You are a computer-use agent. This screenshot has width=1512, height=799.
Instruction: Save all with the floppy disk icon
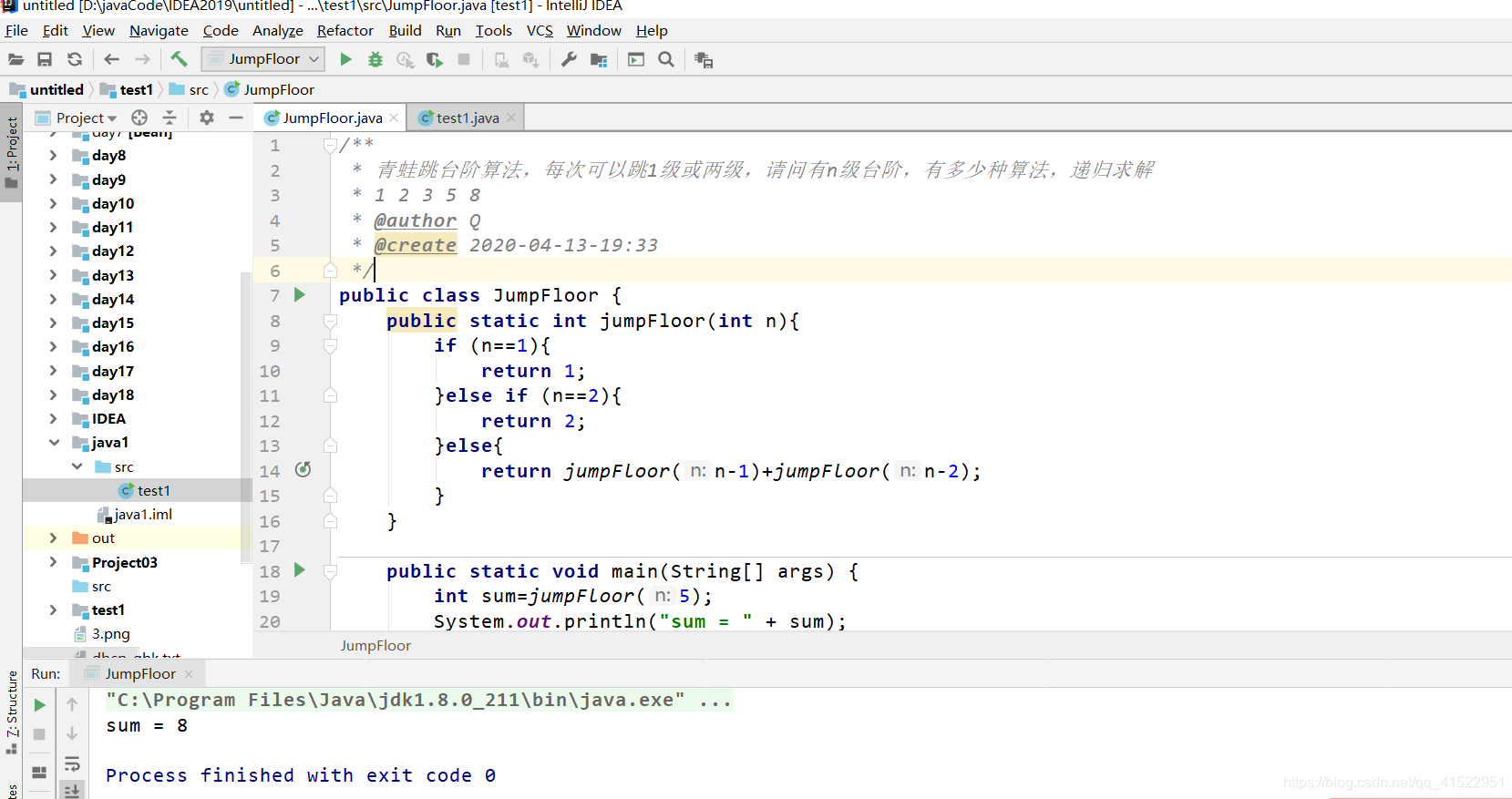[x=45, y=59]
